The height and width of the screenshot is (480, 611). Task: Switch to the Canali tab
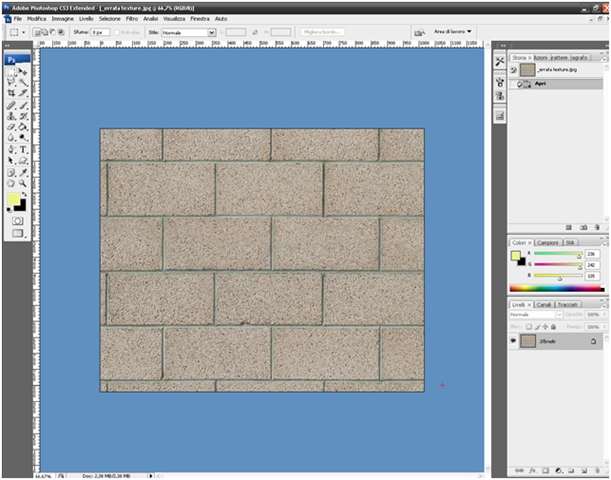(544, 304)
